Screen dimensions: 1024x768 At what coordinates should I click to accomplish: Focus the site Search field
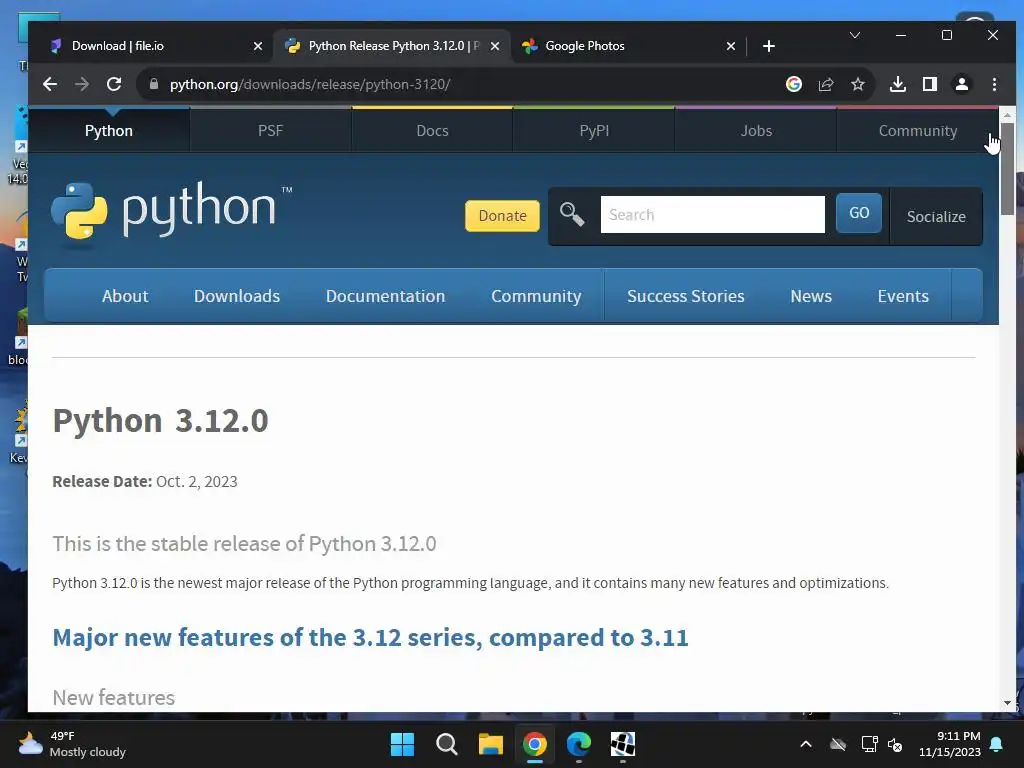click(x=712, y=214)
